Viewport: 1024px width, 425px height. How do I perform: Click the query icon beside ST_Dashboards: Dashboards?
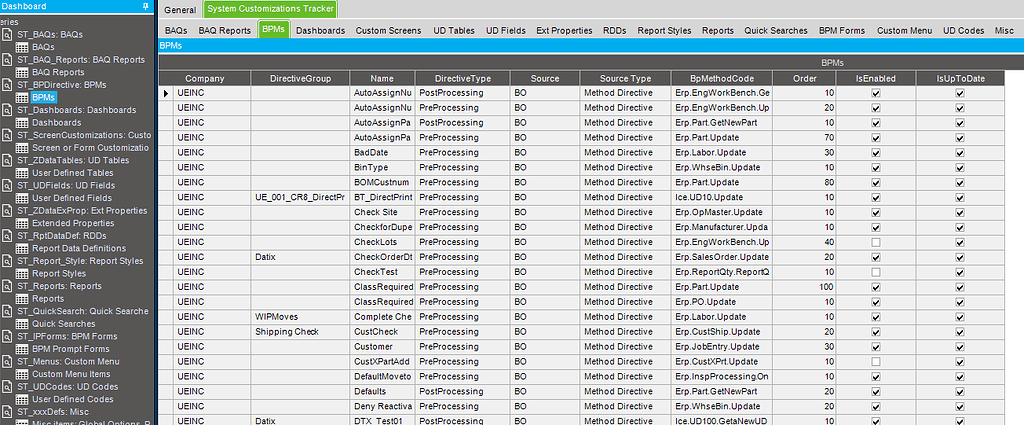tap(7, 110)
